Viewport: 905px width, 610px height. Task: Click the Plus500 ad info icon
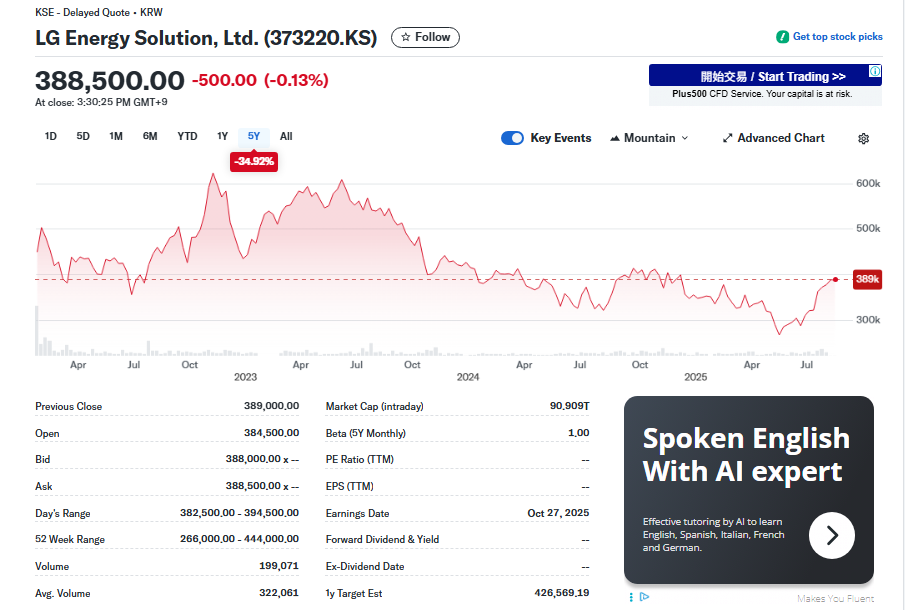(x=874, y=72)
